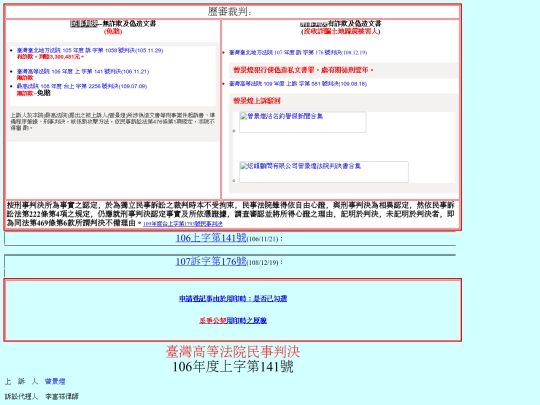Click the 歷審裁判 heading text
The width and height of the screenshot is (540, 405).
(x=229, y=12)
